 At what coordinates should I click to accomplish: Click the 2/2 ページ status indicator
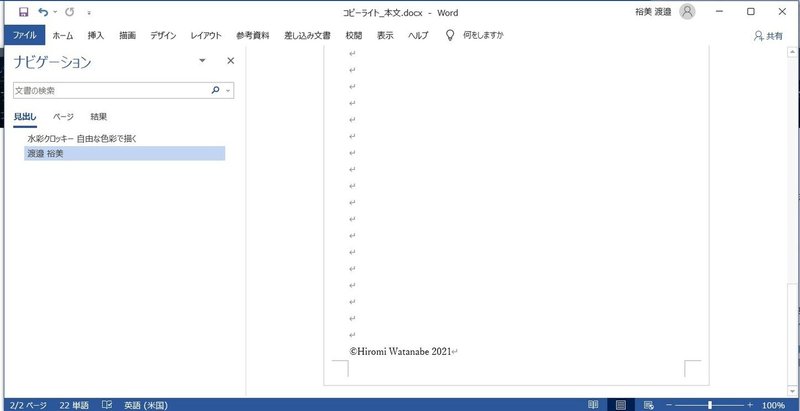[29, 405]
